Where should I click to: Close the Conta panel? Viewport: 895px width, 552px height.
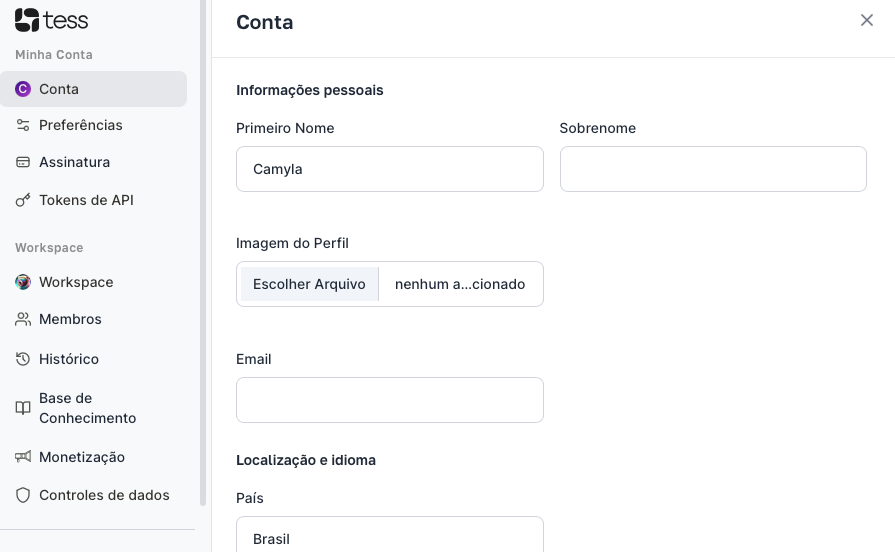867,20
